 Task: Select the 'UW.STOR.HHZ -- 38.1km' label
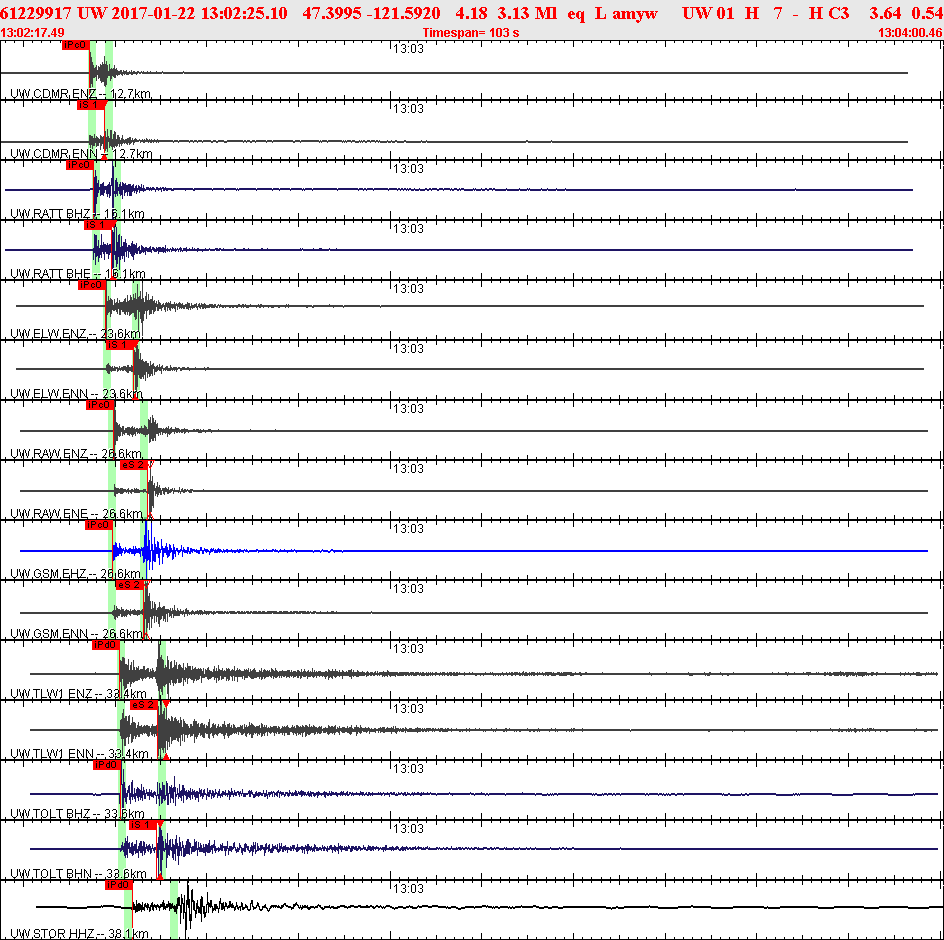click(80, 934)
